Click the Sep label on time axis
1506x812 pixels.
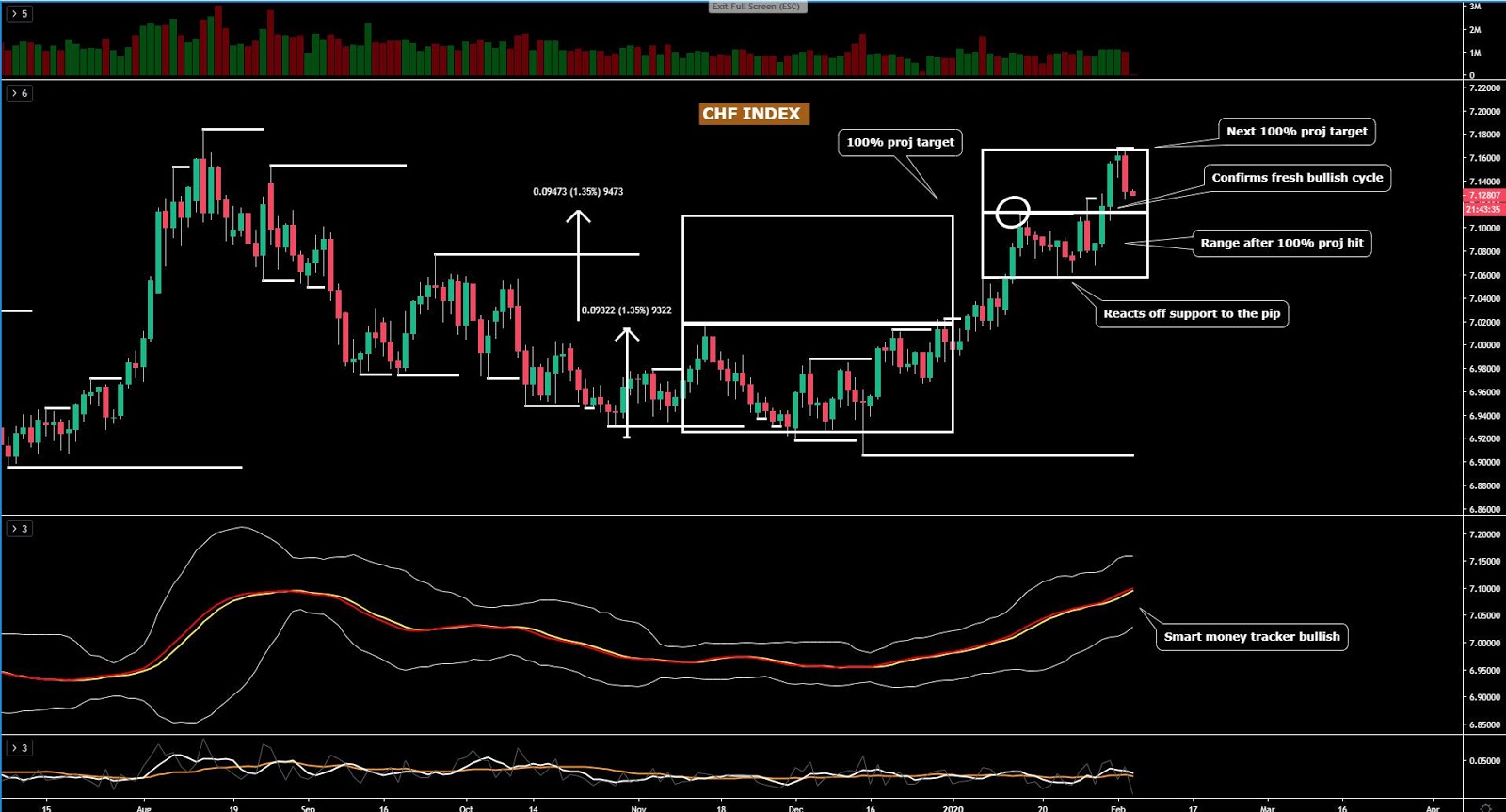pyautogui.click(x=308, y=808)
